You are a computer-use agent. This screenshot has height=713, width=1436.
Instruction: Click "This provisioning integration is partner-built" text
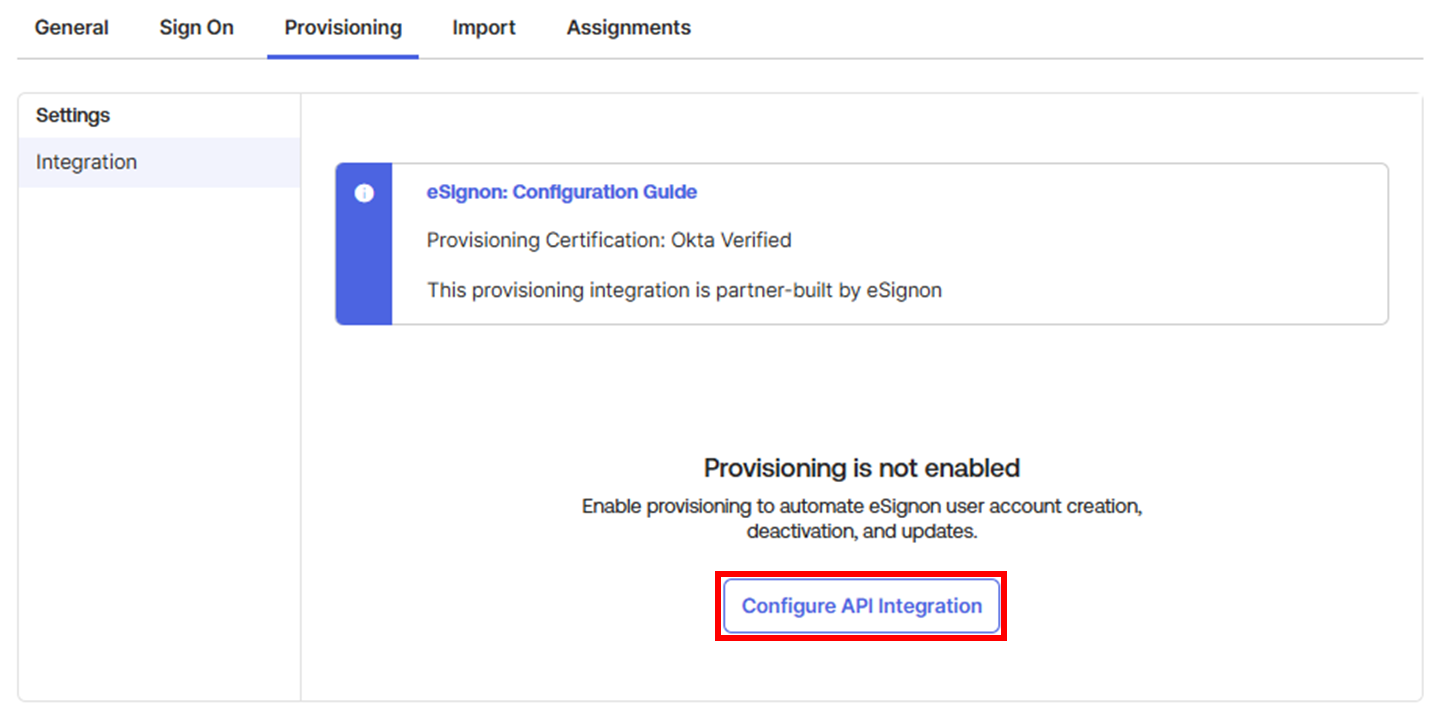(684, 290)
